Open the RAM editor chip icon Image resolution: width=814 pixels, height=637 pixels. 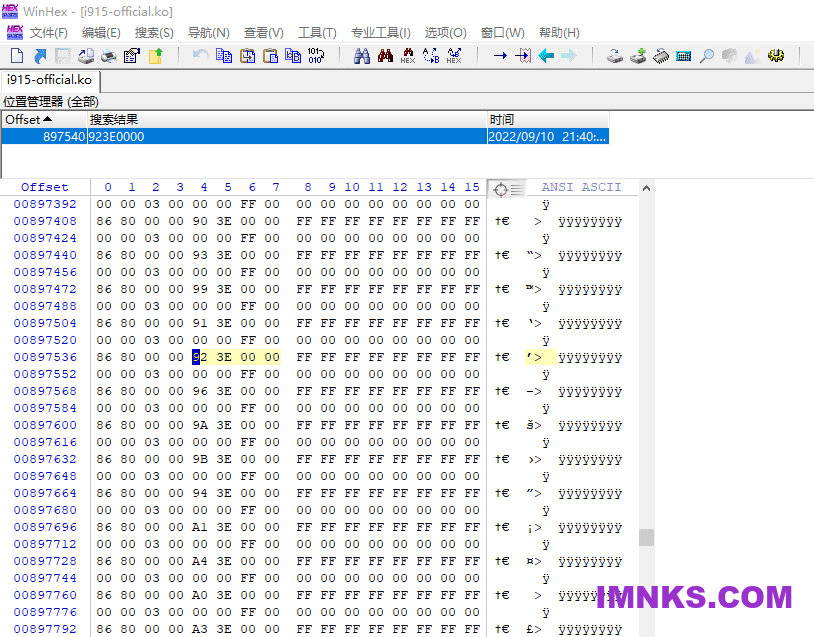[x=660, y=56]
